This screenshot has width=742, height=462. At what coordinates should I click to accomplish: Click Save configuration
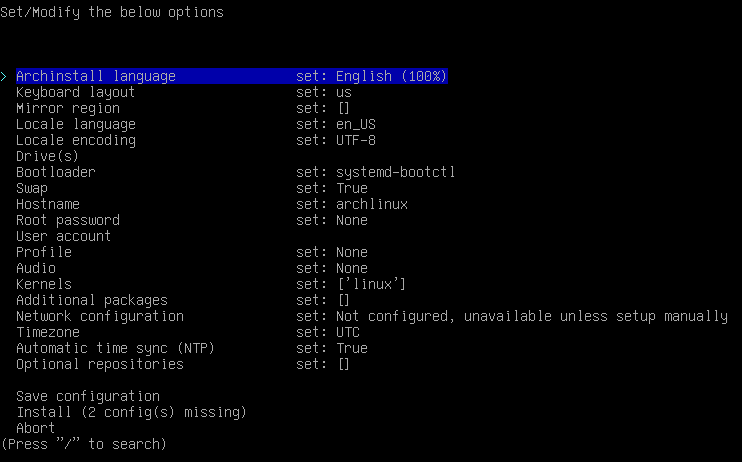(88, 396)
